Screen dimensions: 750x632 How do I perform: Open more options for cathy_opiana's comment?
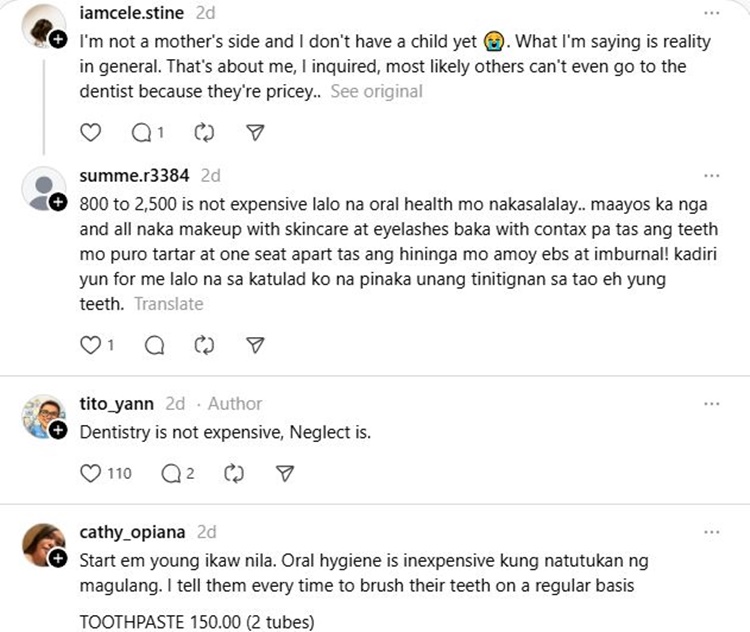coord(711,532)
